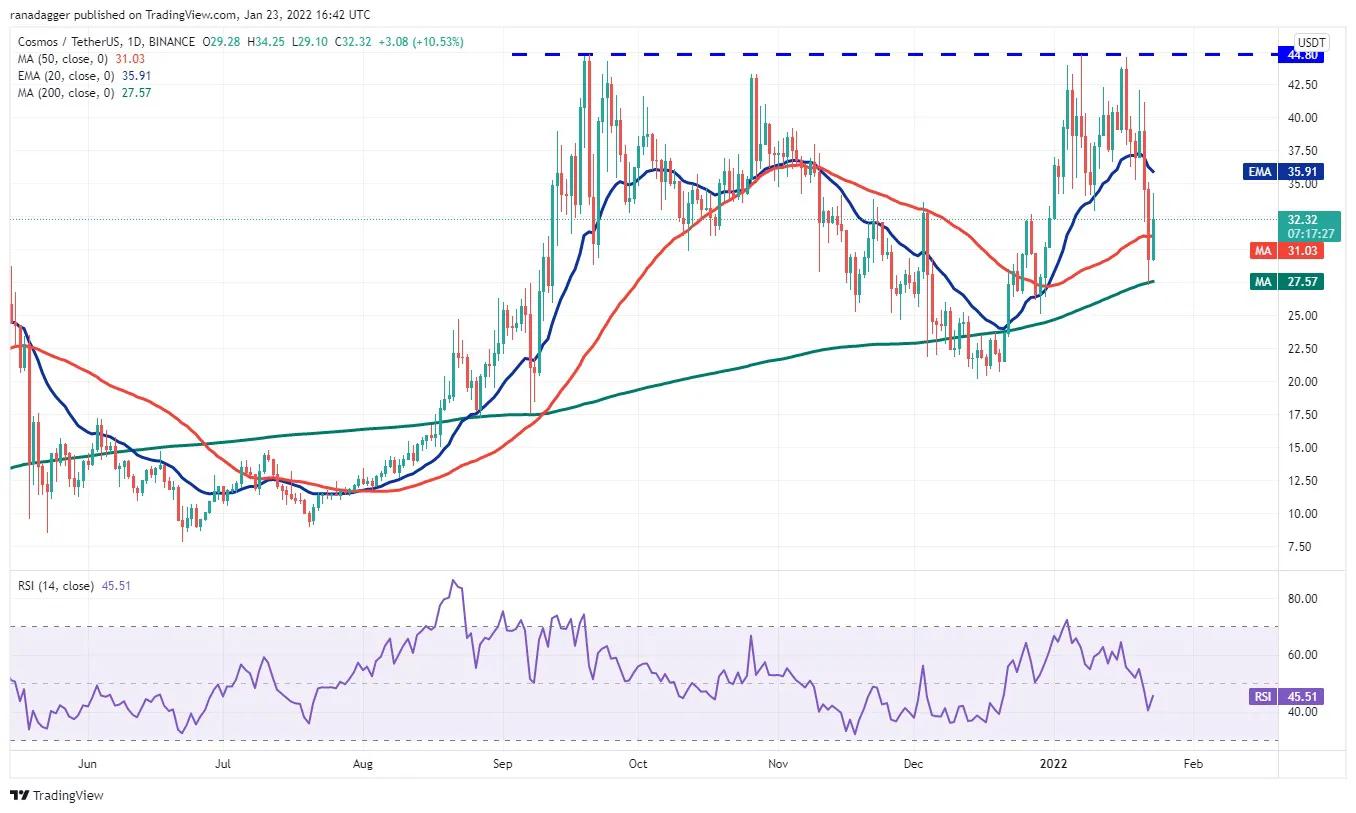Toggle the MA (200, close, 0) indicator
This screenshot has height=813, width=1356.
click(68, 92)
